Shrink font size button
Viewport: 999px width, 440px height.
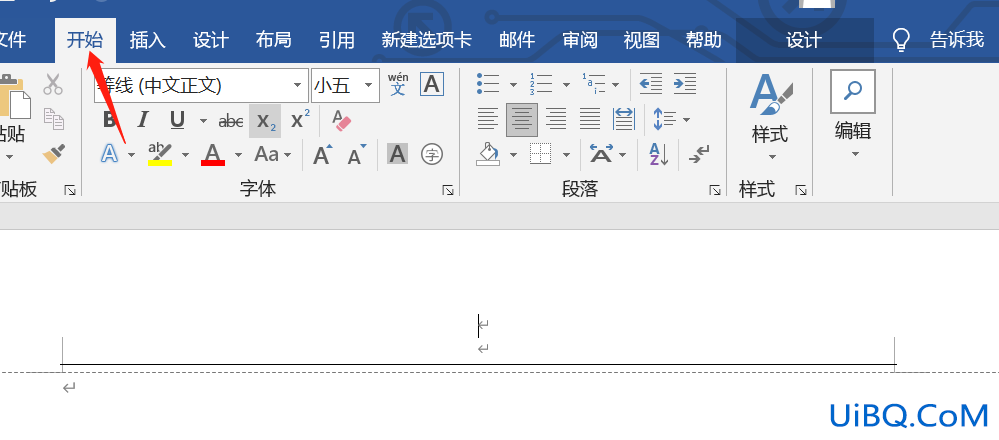357,154
